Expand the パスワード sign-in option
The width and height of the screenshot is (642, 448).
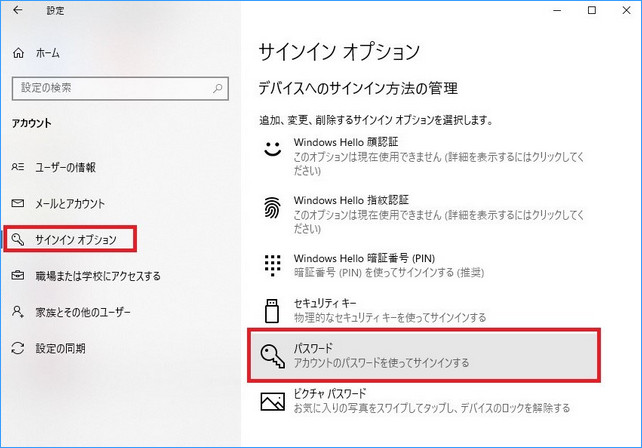420,354
